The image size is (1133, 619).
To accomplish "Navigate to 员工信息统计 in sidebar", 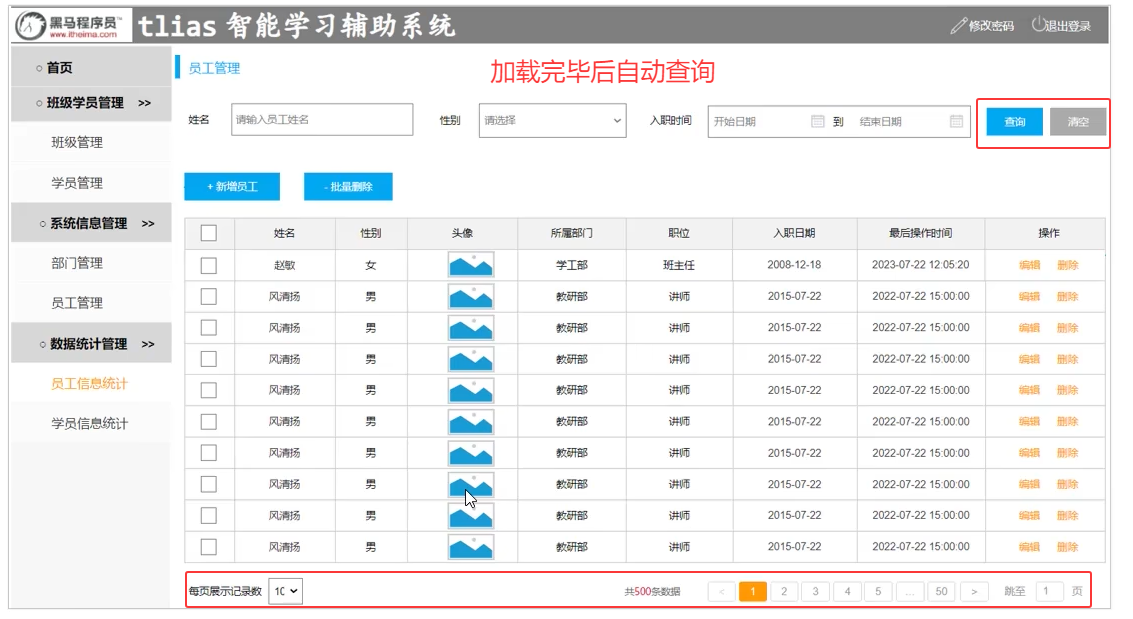I will [x=89, y=384].
